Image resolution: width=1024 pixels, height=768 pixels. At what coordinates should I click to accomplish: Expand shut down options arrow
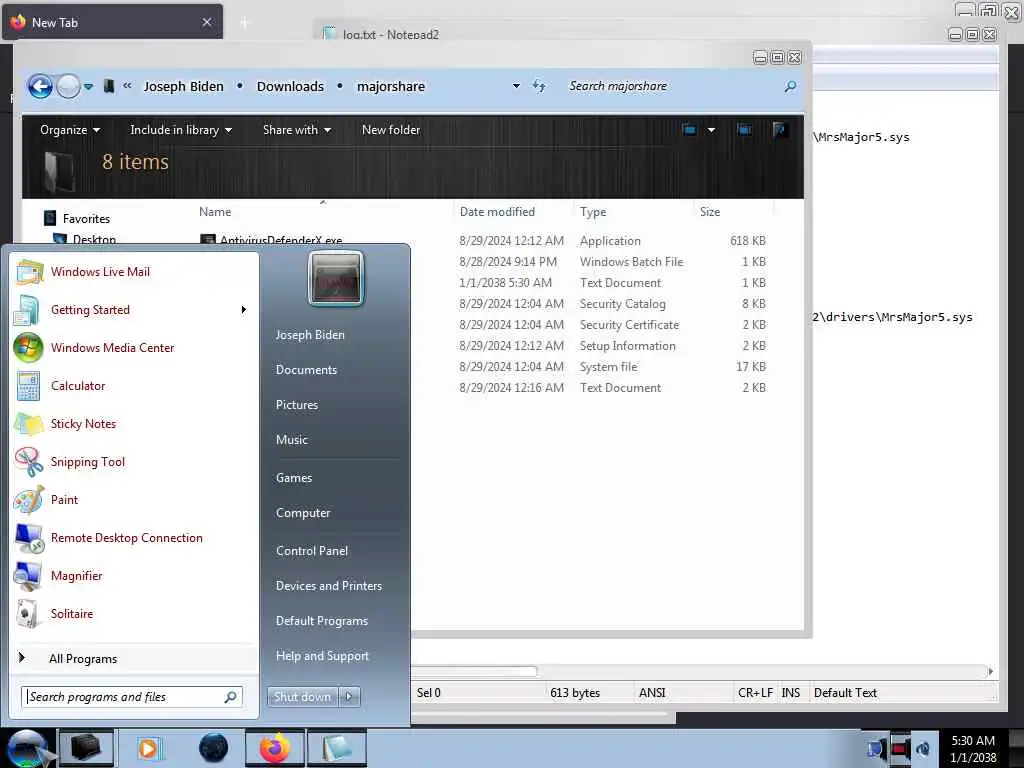(349, 697)
